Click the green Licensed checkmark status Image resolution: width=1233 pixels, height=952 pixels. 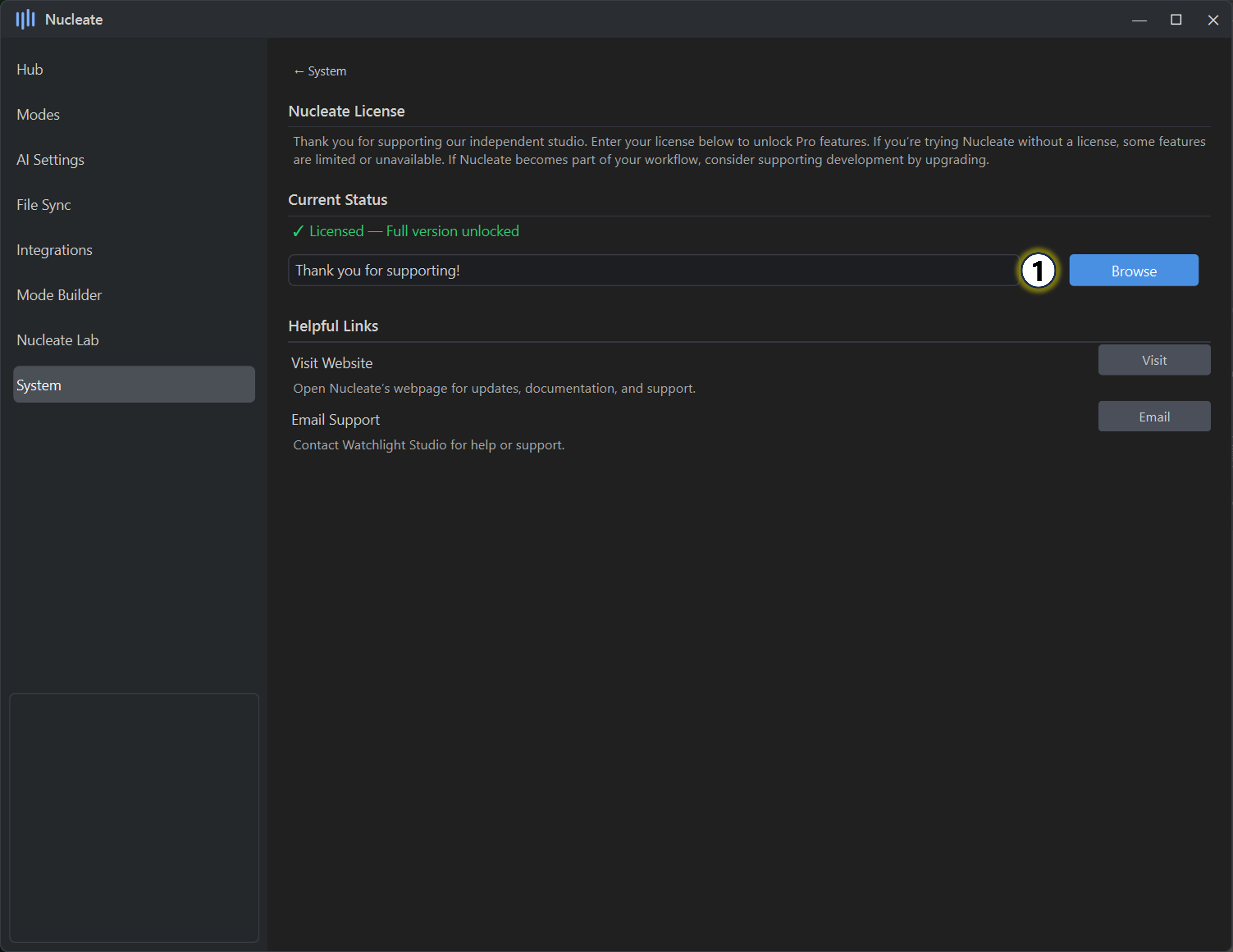(x=405, y=232)
